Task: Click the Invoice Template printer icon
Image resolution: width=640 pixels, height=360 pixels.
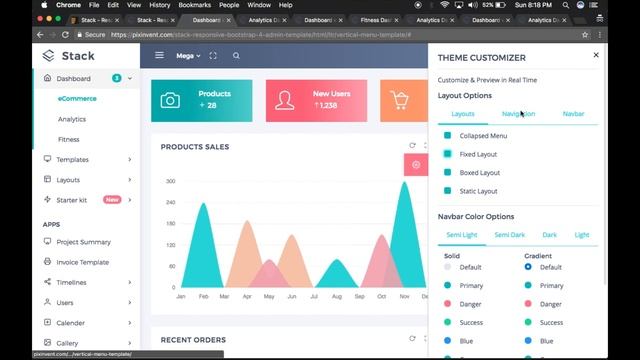Action: point(47,261)
